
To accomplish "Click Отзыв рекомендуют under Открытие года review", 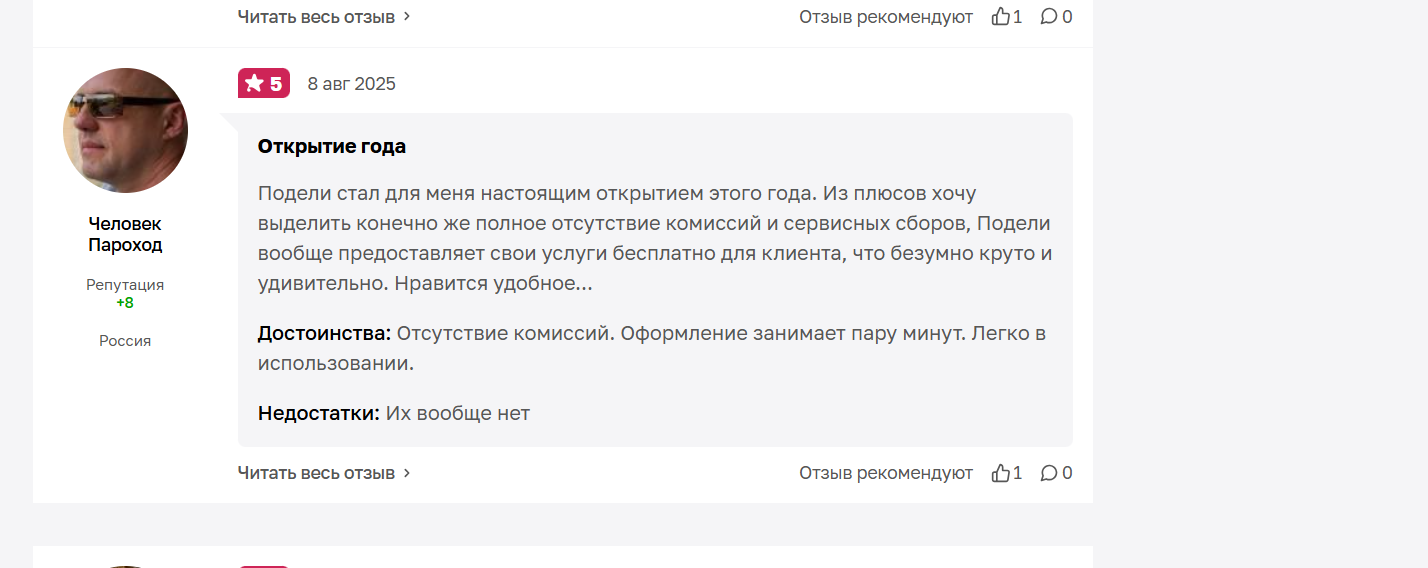I will coord(886,473).
